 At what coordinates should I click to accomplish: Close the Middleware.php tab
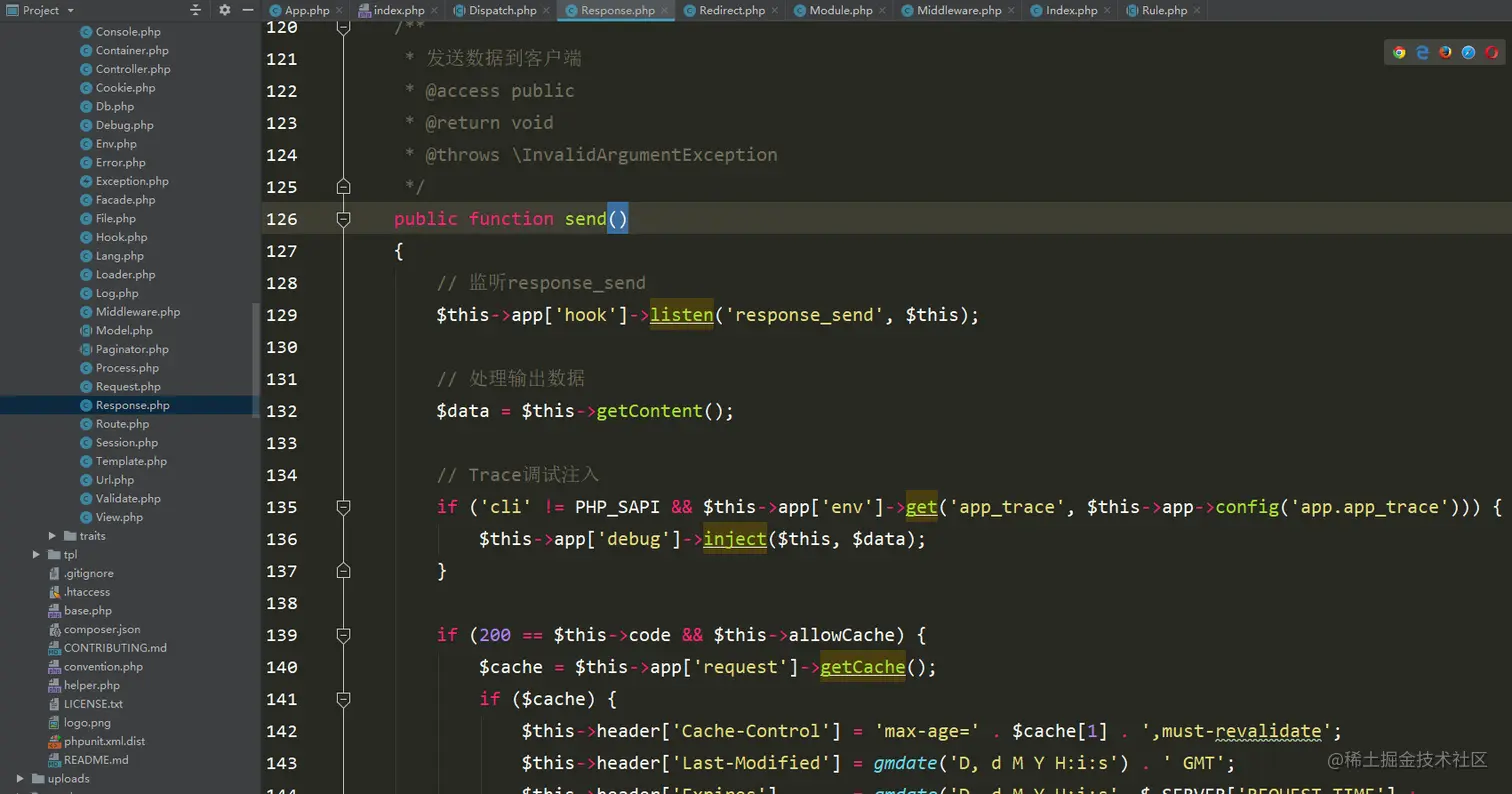point(1011,10)
